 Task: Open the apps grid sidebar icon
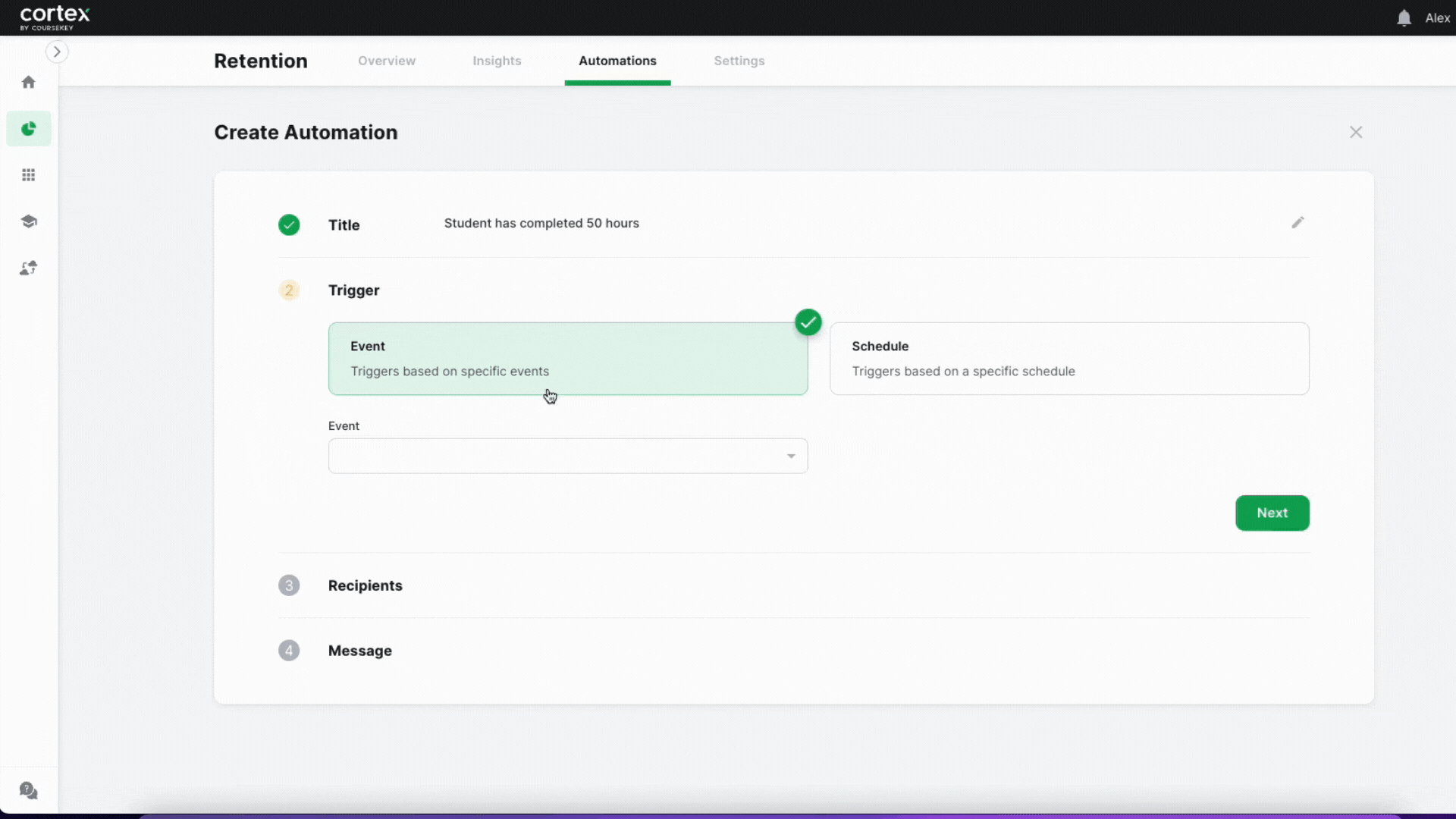point(29,175)
